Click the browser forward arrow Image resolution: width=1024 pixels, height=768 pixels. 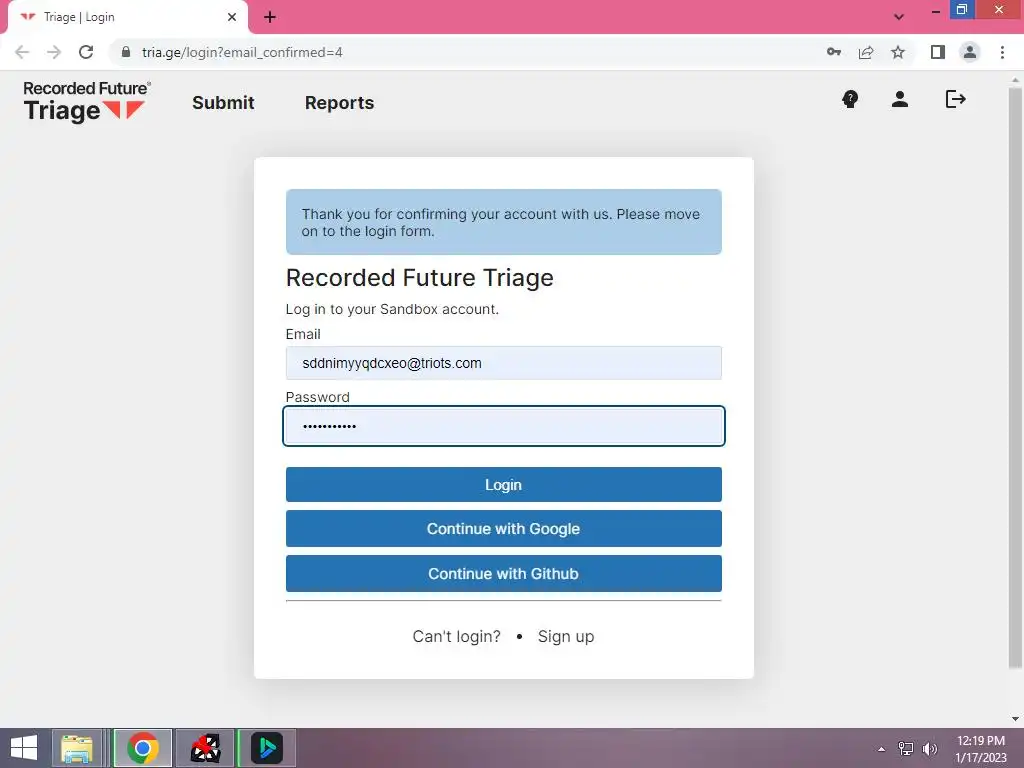tap(54, 52)
